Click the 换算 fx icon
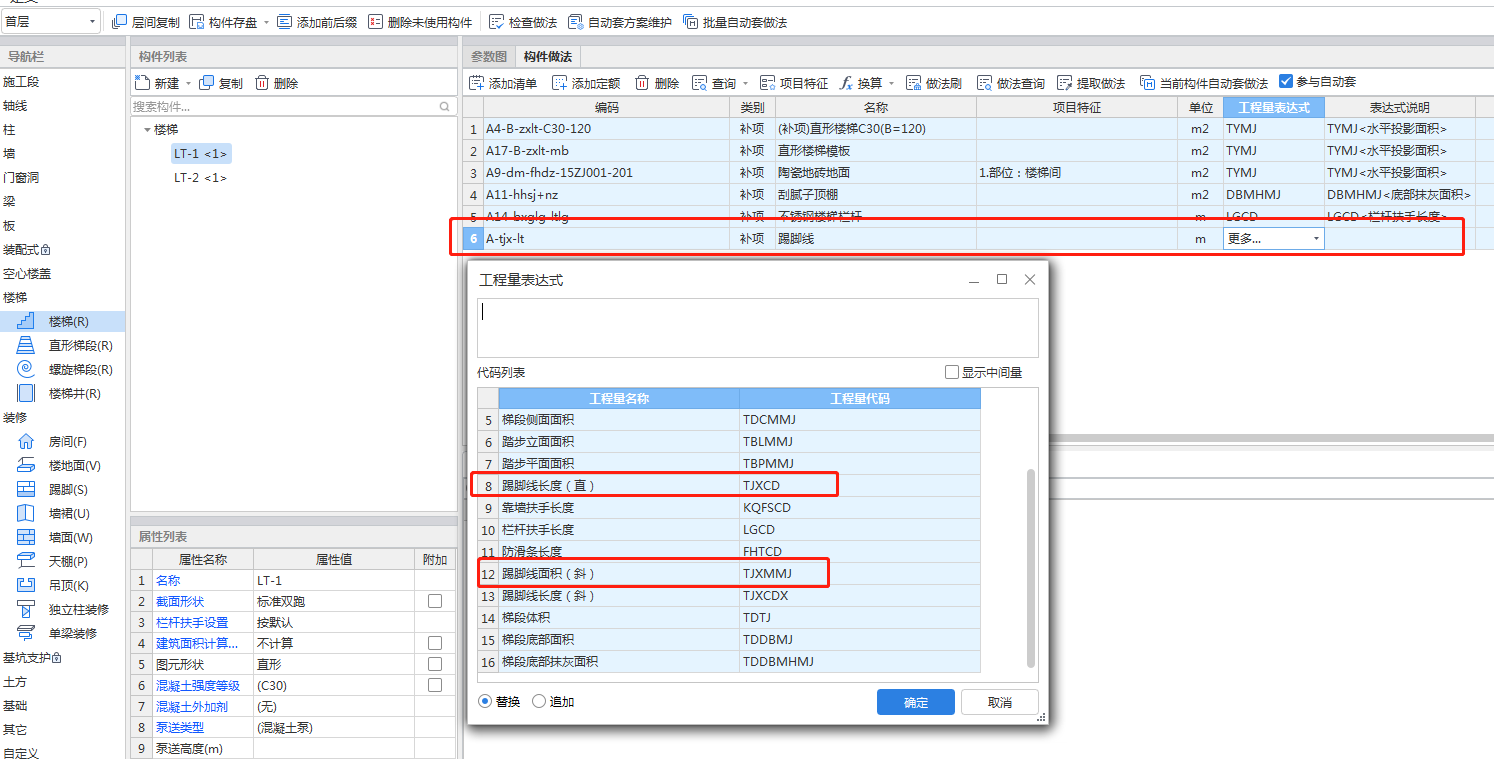Viewport: 1494px width, 759px height. pyautogui.click(x=846, y=83)
